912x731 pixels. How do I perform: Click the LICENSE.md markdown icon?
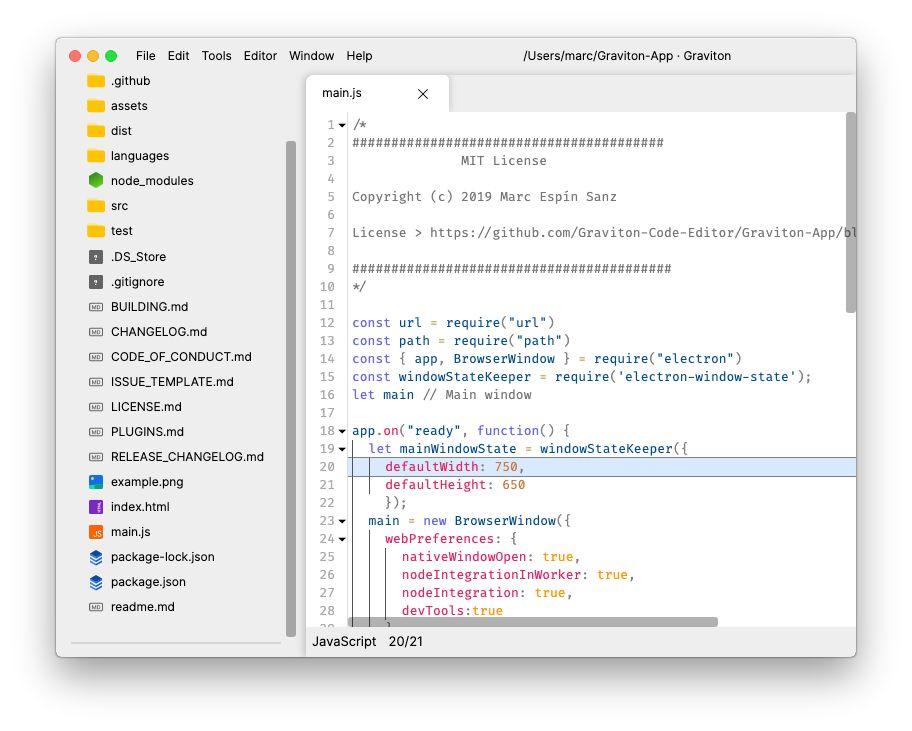click(x=96, y=406)
